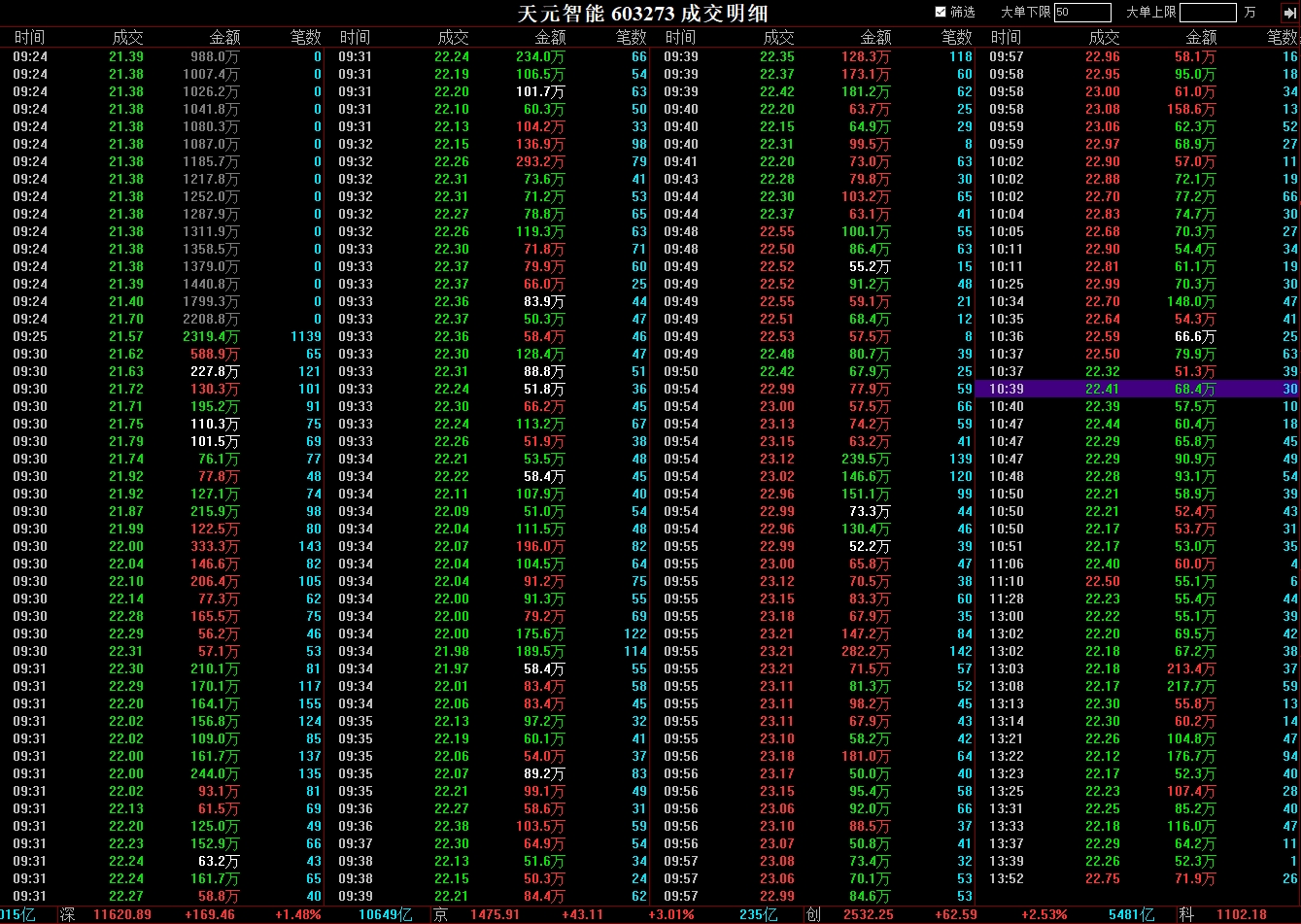Click the 22.75 price cell
This screenshot has height=924, width=1301.
pyautogui.click(x=1103, y=878)
